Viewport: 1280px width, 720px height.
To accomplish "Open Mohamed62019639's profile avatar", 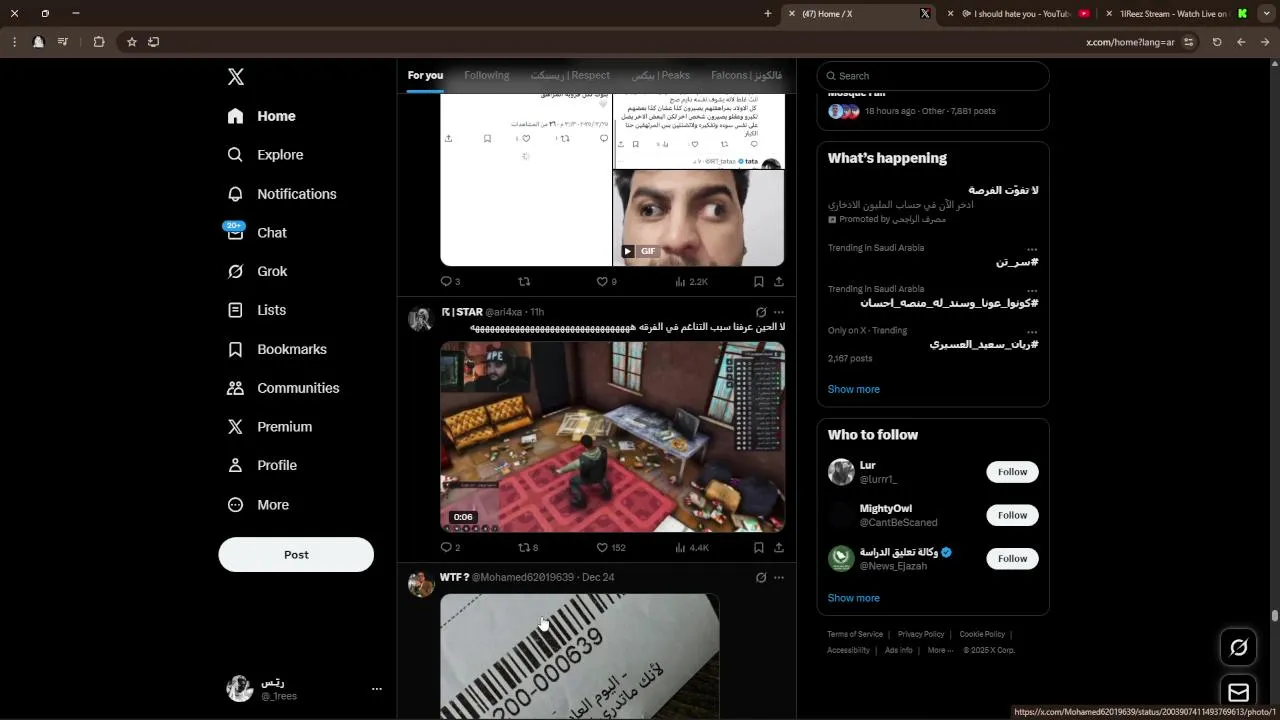I will pos(421,584).
